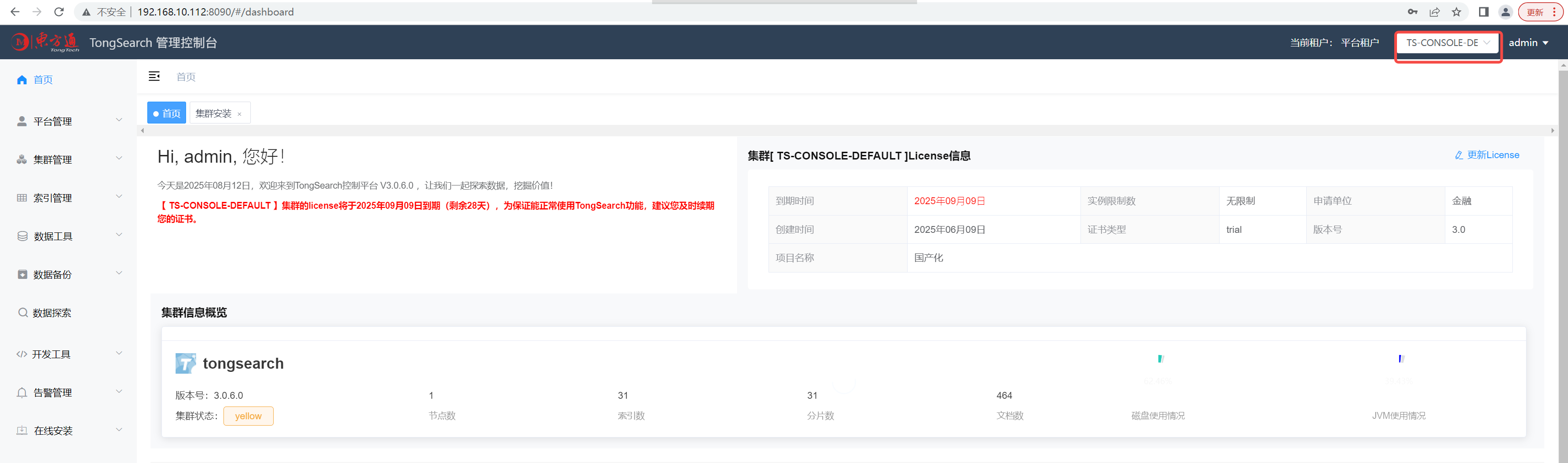Open the 索引管理 sidebar menu
Viewport: 1568px width, 463px height.
coord(68,198)
